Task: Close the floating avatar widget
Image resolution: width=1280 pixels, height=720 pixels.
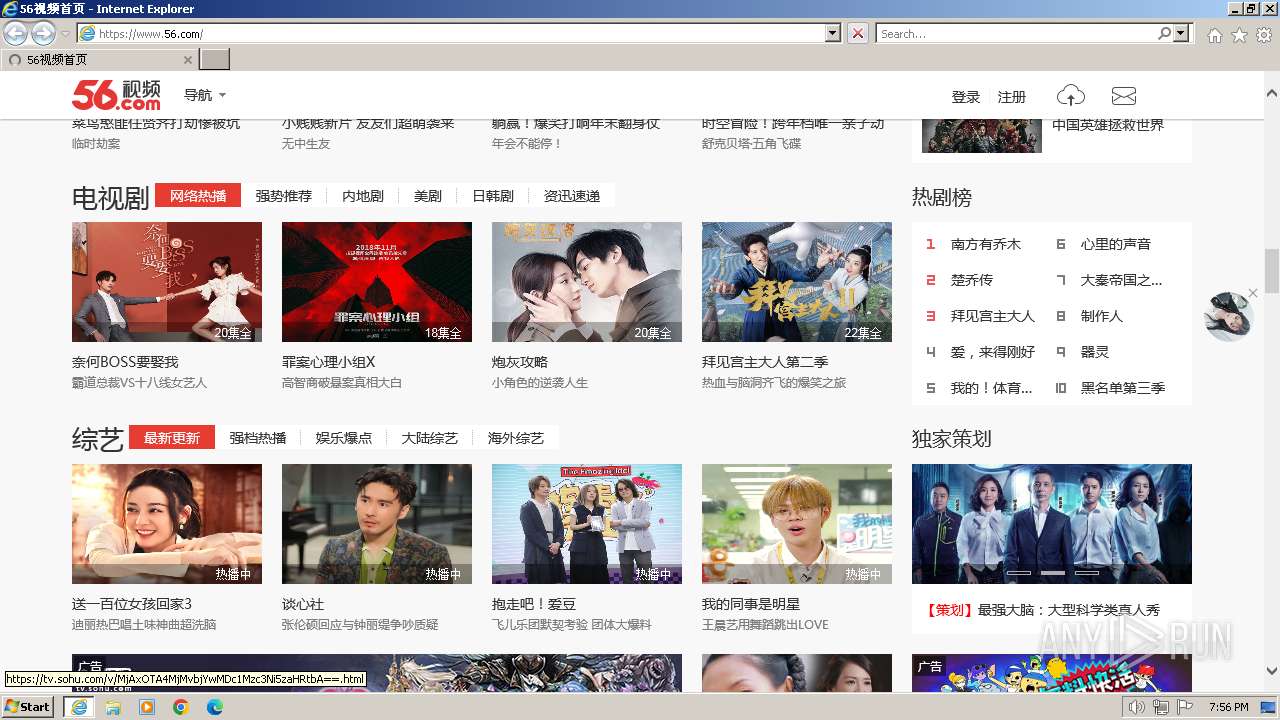Action: [x=1253, y=293]
